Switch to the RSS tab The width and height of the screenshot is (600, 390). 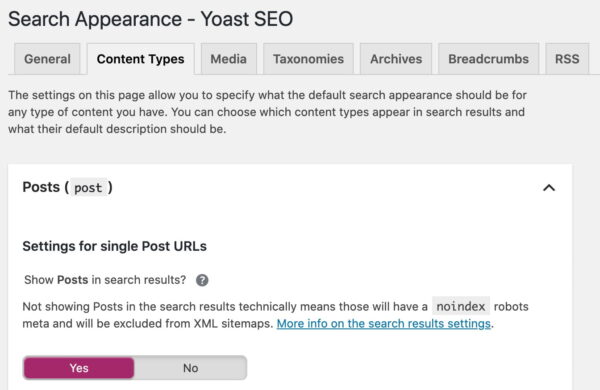(567, 59)
